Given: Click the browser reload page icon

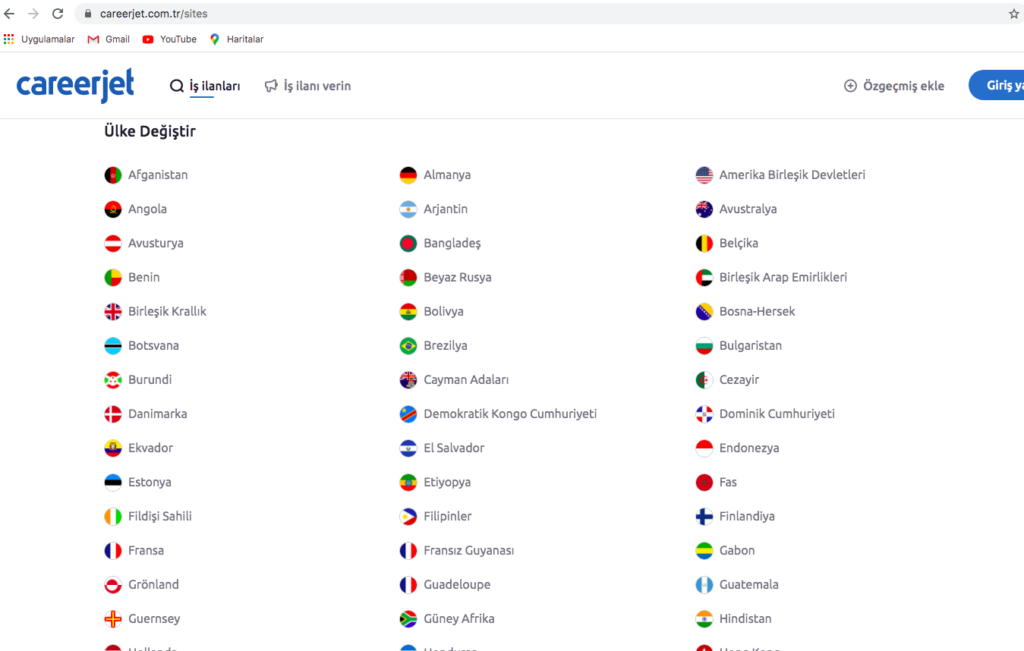Looking at the screenshot, I should [x=57, y=14].
